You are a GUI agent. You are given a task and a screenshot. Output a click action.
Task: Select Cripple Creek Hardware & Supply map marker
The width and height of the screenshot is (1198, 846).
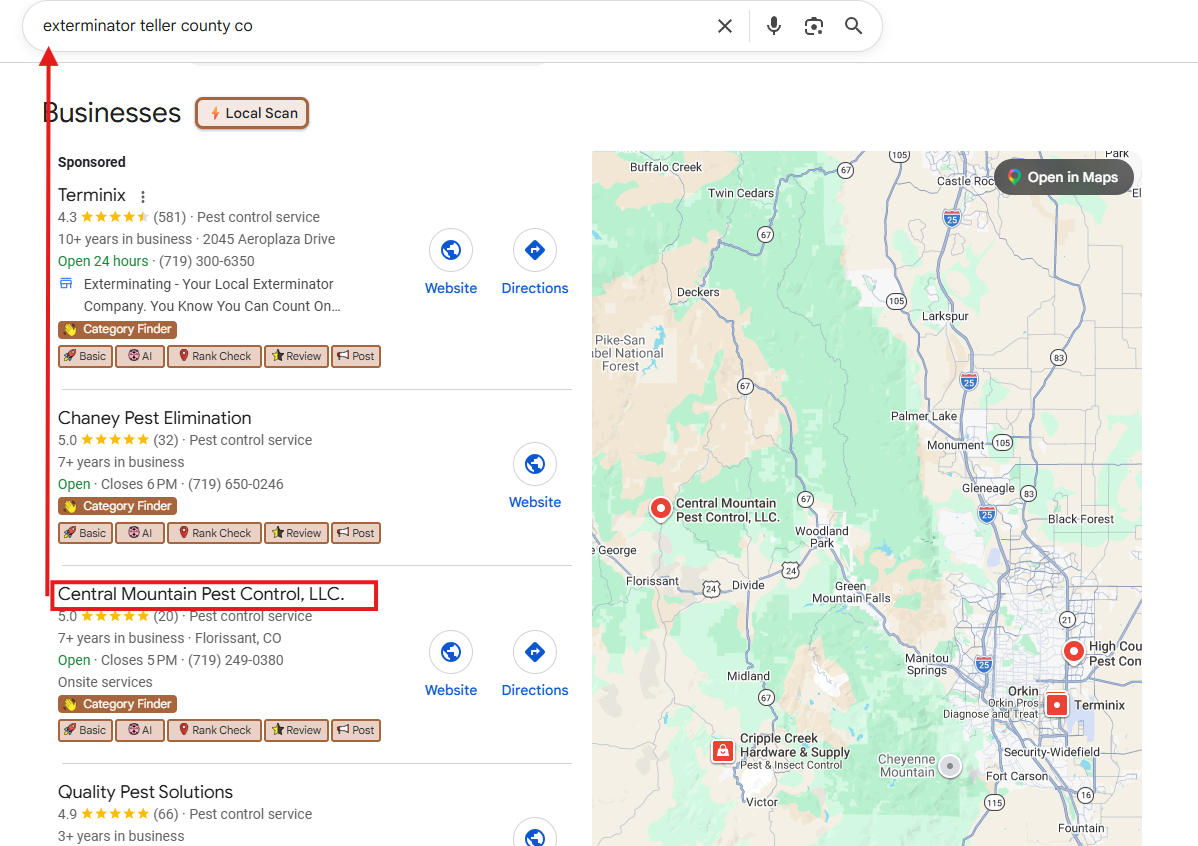pos(723,751)
